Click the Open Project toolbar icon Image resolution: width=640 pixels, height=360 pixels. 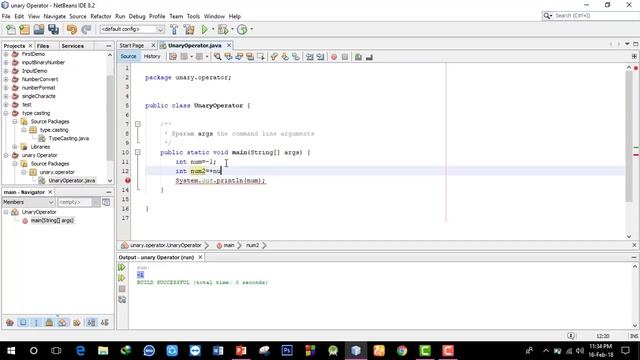point(39,29)
